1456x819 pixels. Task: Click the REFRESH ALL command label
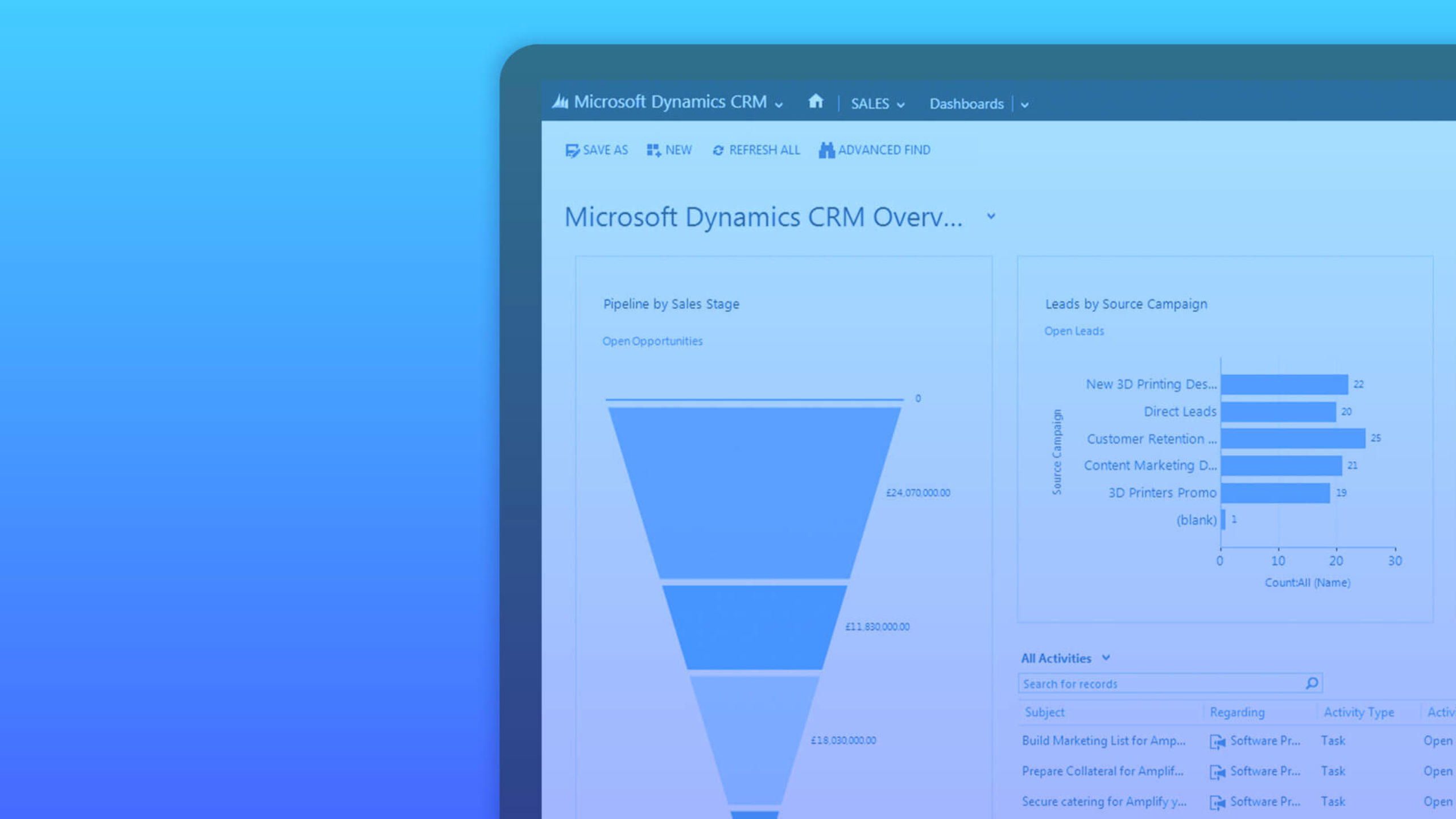764,150
